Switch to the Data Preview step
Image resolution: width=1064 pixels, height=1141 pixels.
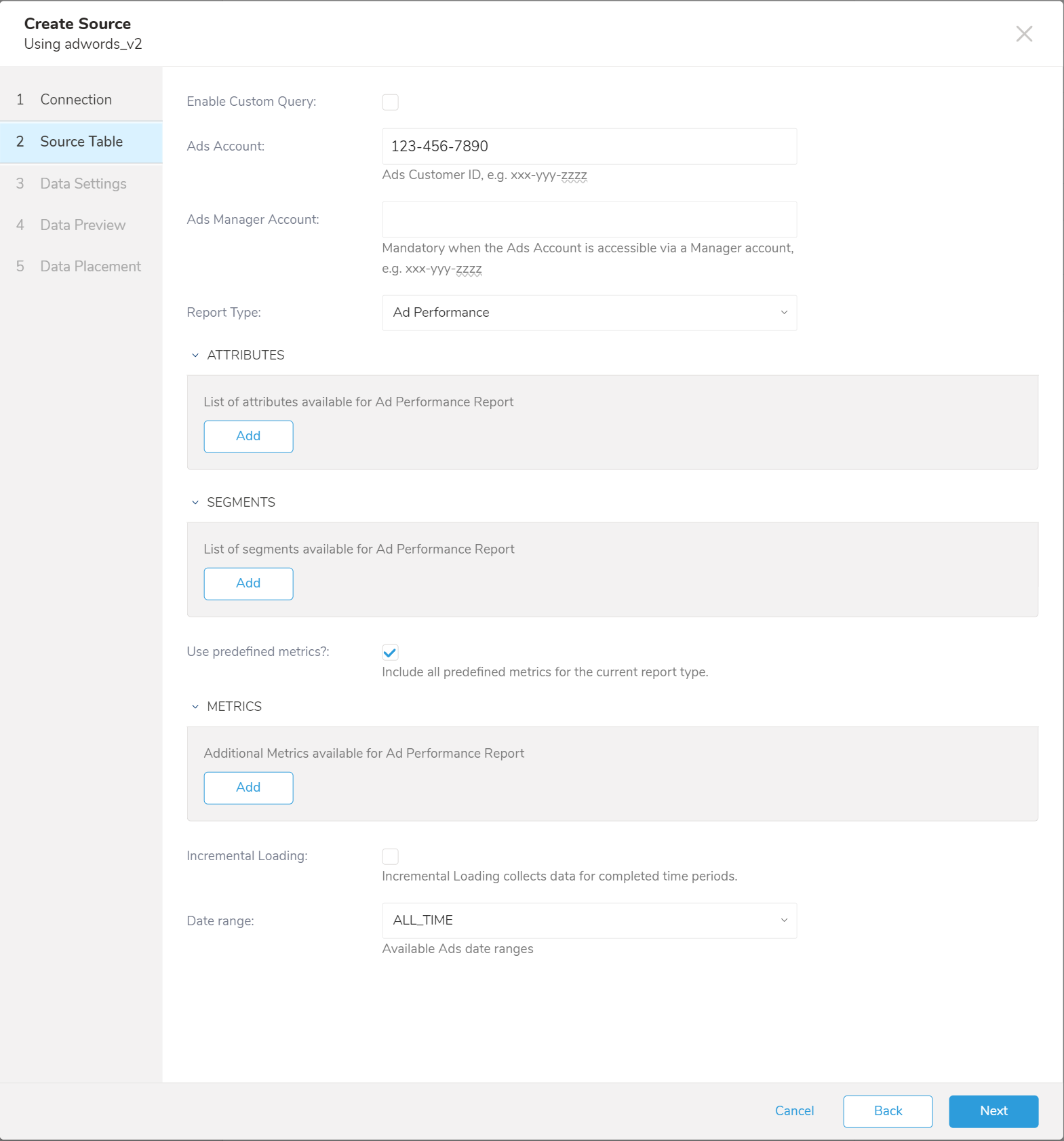click(x=83, y=225)
